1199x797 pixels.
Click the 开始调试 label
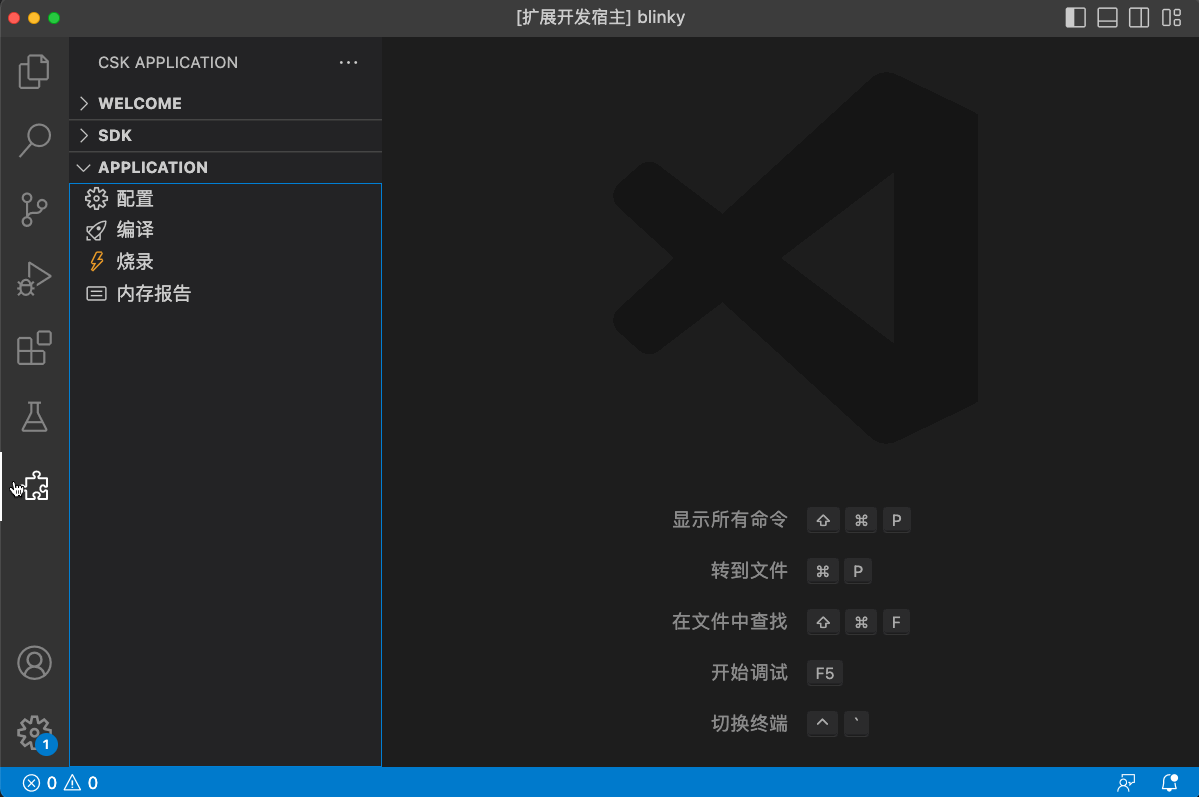(749, 672)
